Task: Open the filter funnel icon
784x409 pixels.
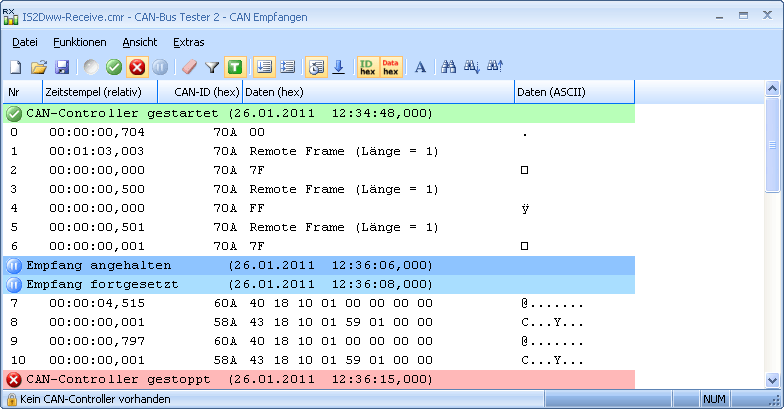Action: 212,67
